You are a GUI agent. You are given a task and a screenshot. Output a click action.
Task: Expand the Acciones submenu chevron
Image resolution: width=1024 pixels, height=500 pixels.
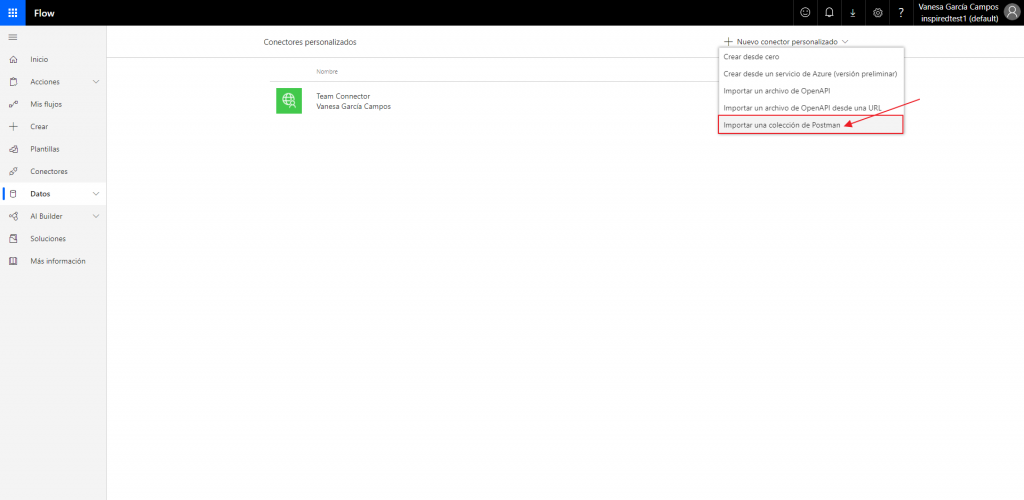[96, 82]
